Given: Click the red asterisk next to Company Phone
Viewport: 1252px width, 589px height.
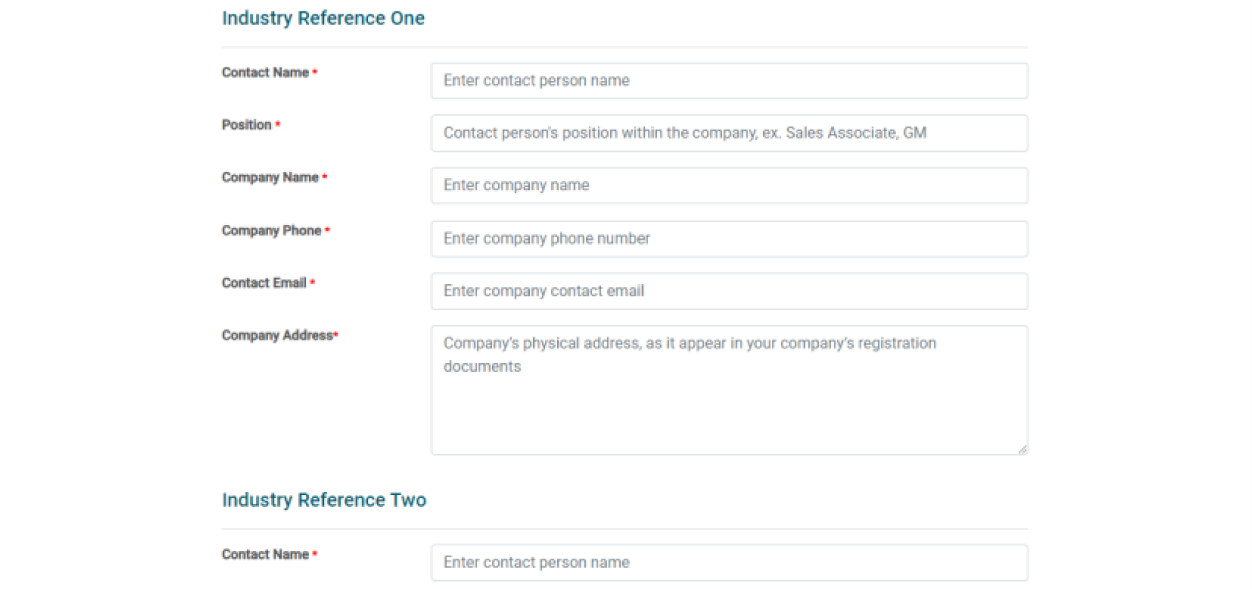Looking at the screenshot, I should click(x=327, y=231).
